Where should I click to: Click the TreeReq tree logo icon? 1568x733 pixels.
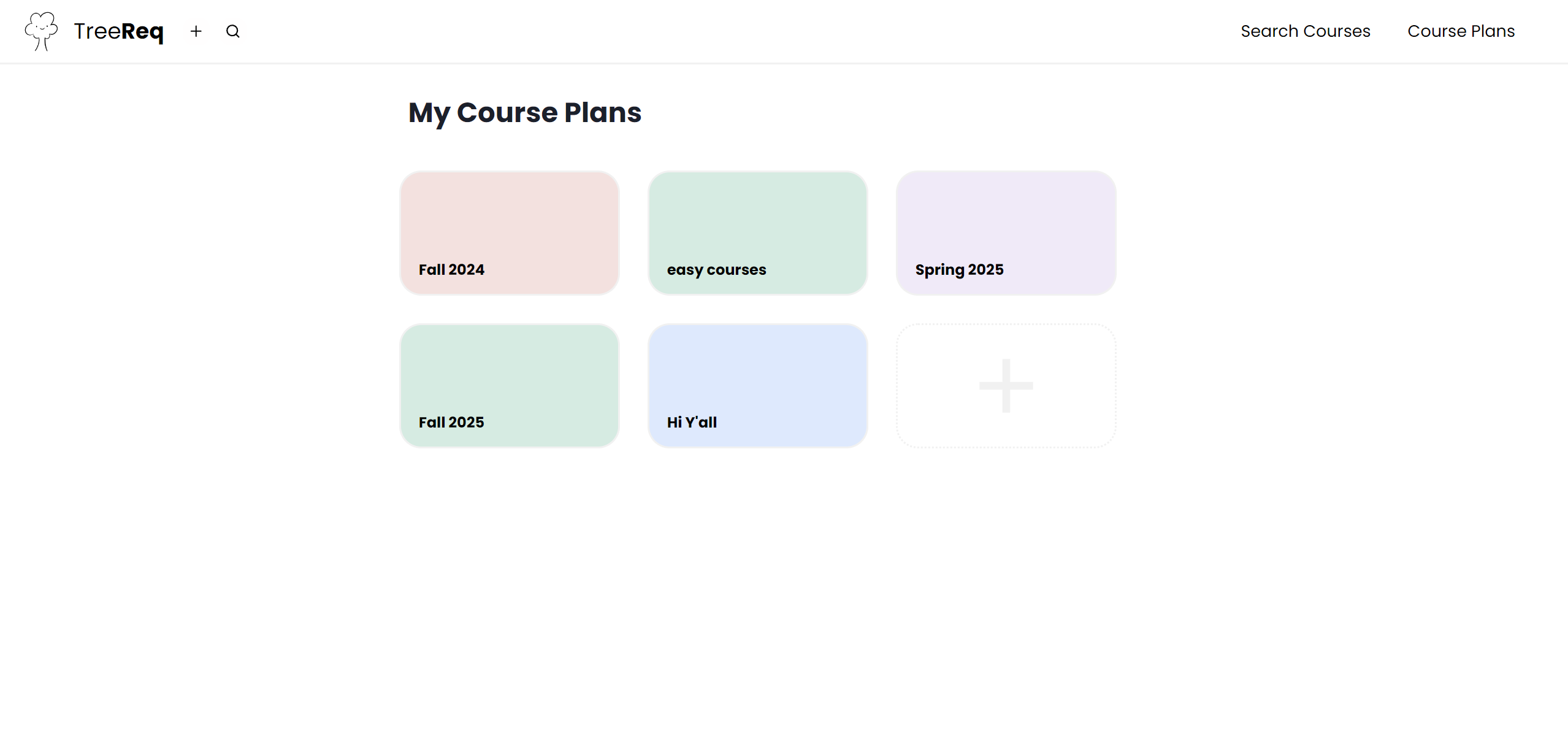(x=41, y=31)
